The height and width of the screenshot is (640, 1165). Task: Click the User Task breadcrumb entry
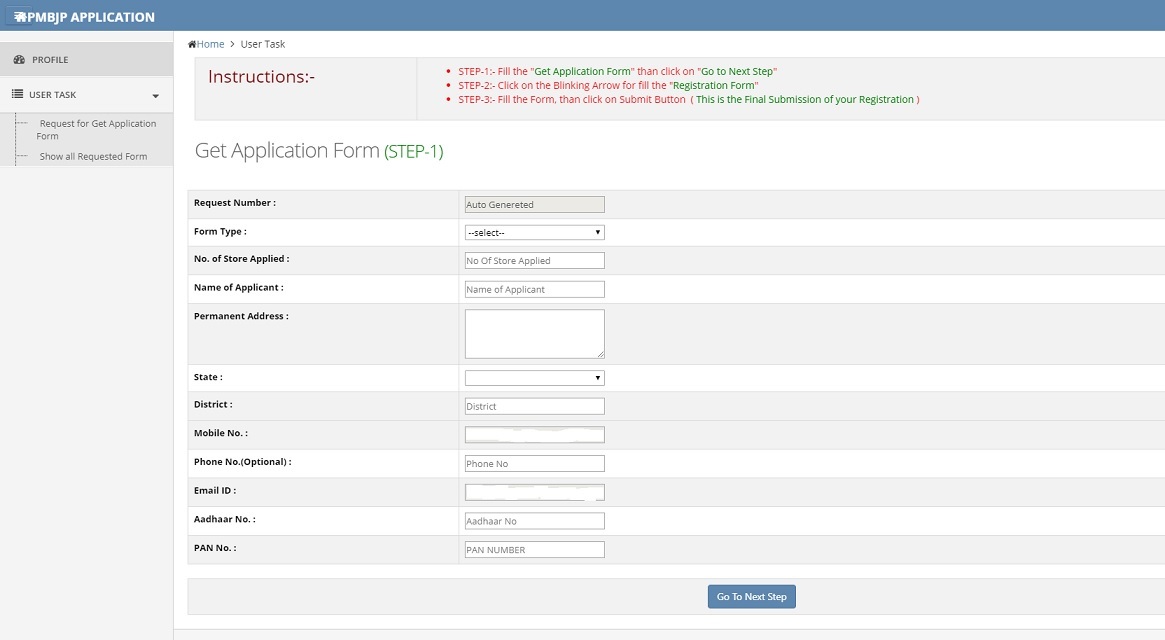click(x=262, y=44)
